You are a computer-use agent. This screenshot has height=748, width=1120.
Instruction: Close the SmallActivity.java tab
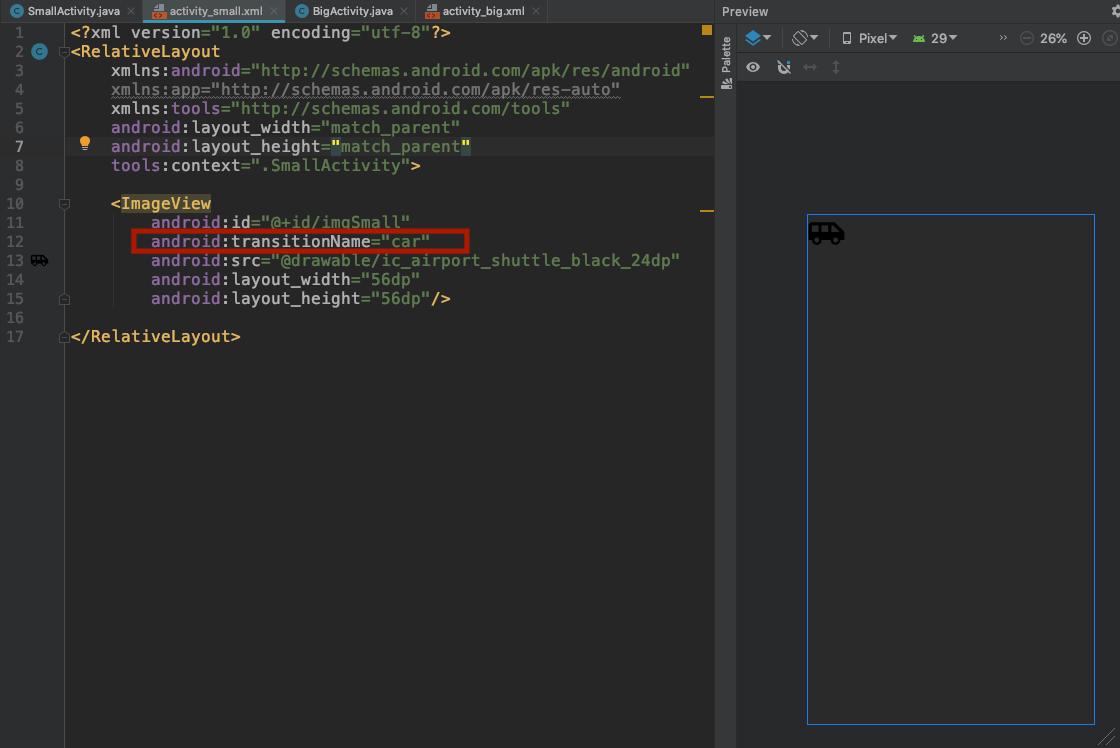131,11
